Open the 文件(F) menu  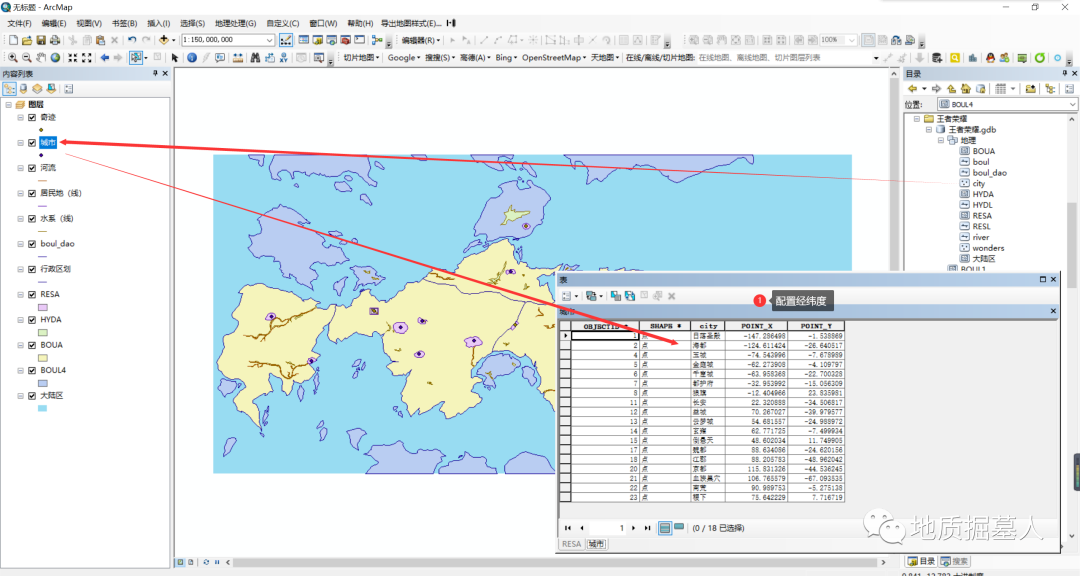tap(19, 23)
